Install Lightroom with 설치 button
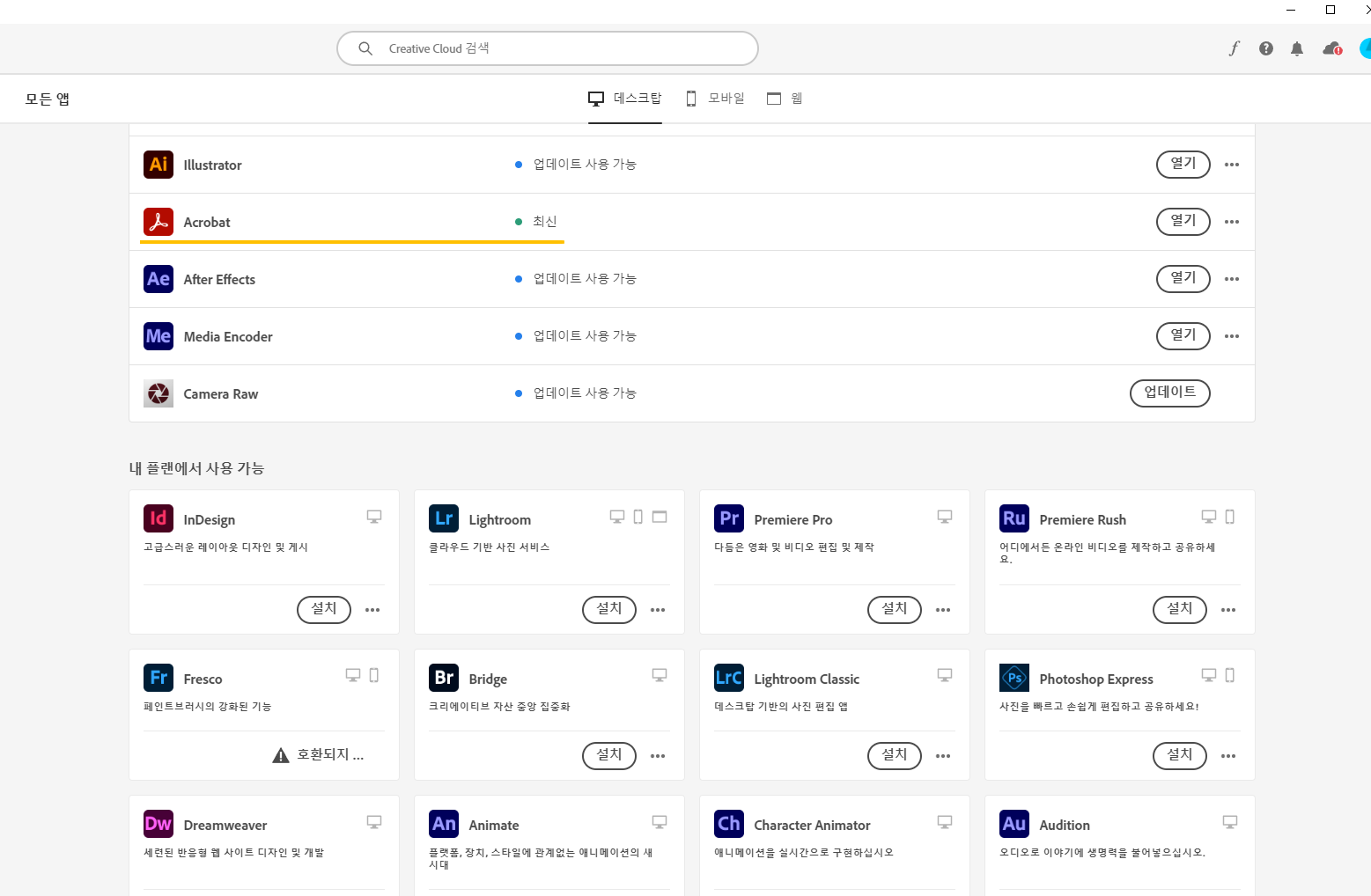Image resolution: width=1371 pixels, height=896 pixels. tap(609, 609)
